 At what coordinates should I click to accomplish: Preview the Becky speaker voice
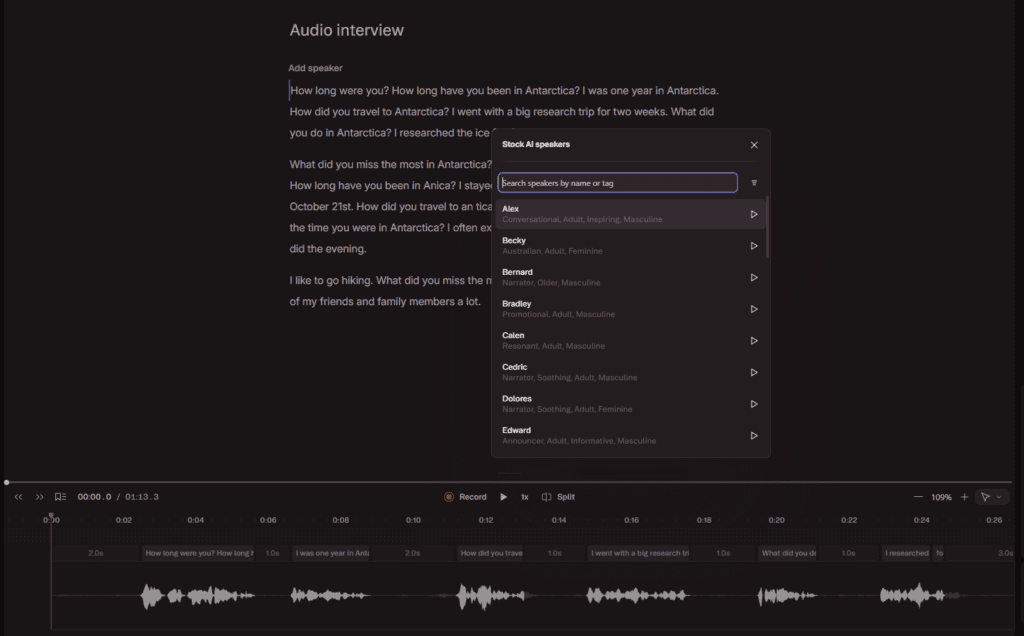[754, 245]
